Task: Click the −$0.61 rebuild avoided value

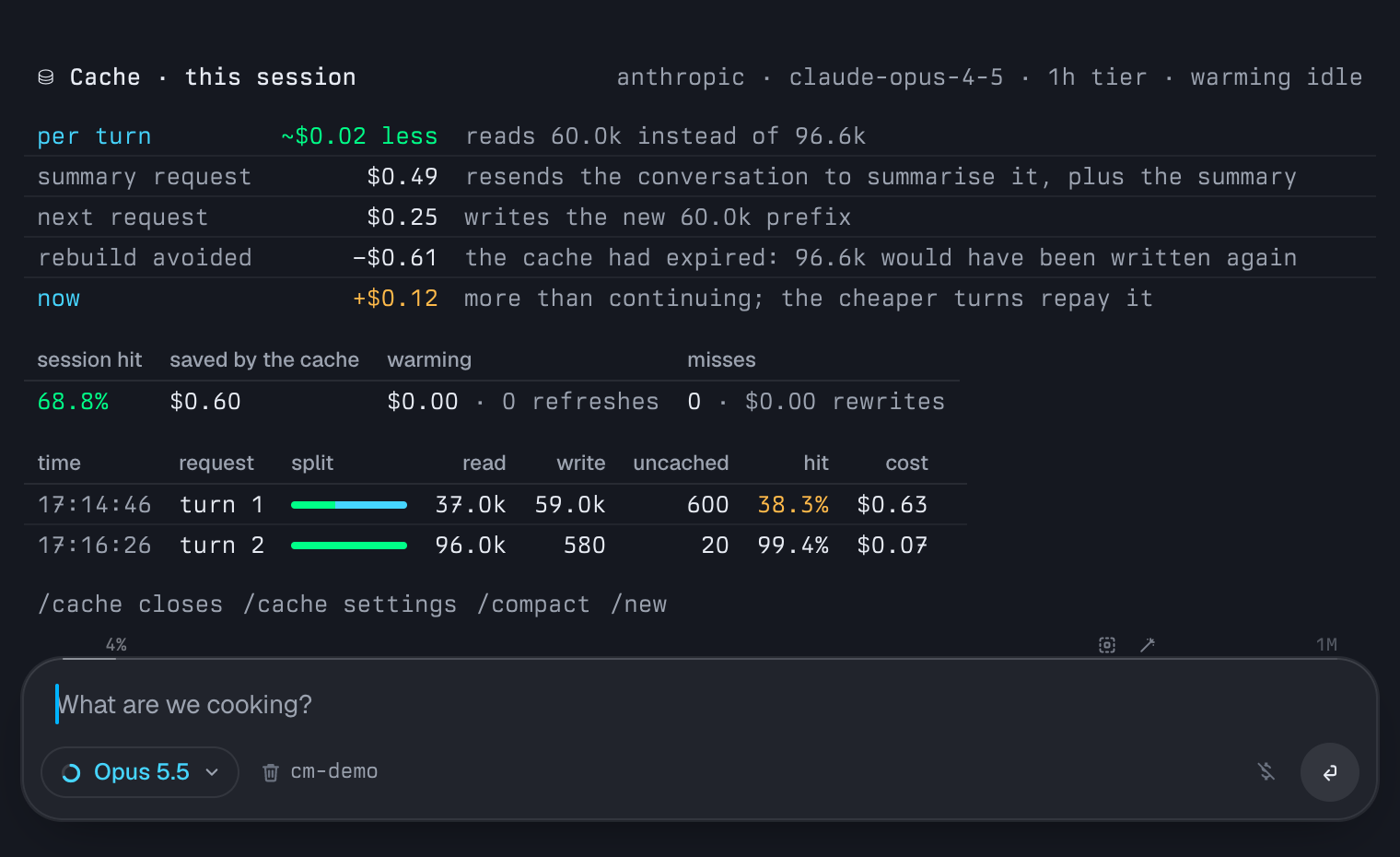Action: (x=395, y=258)
